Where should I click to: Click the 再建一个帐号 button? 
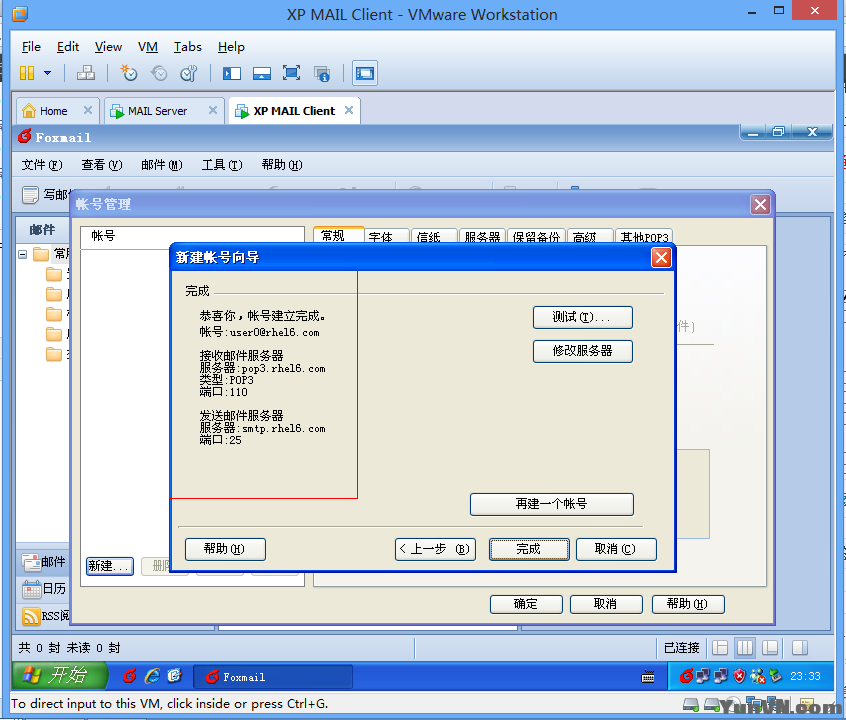[x=551, y=504]
